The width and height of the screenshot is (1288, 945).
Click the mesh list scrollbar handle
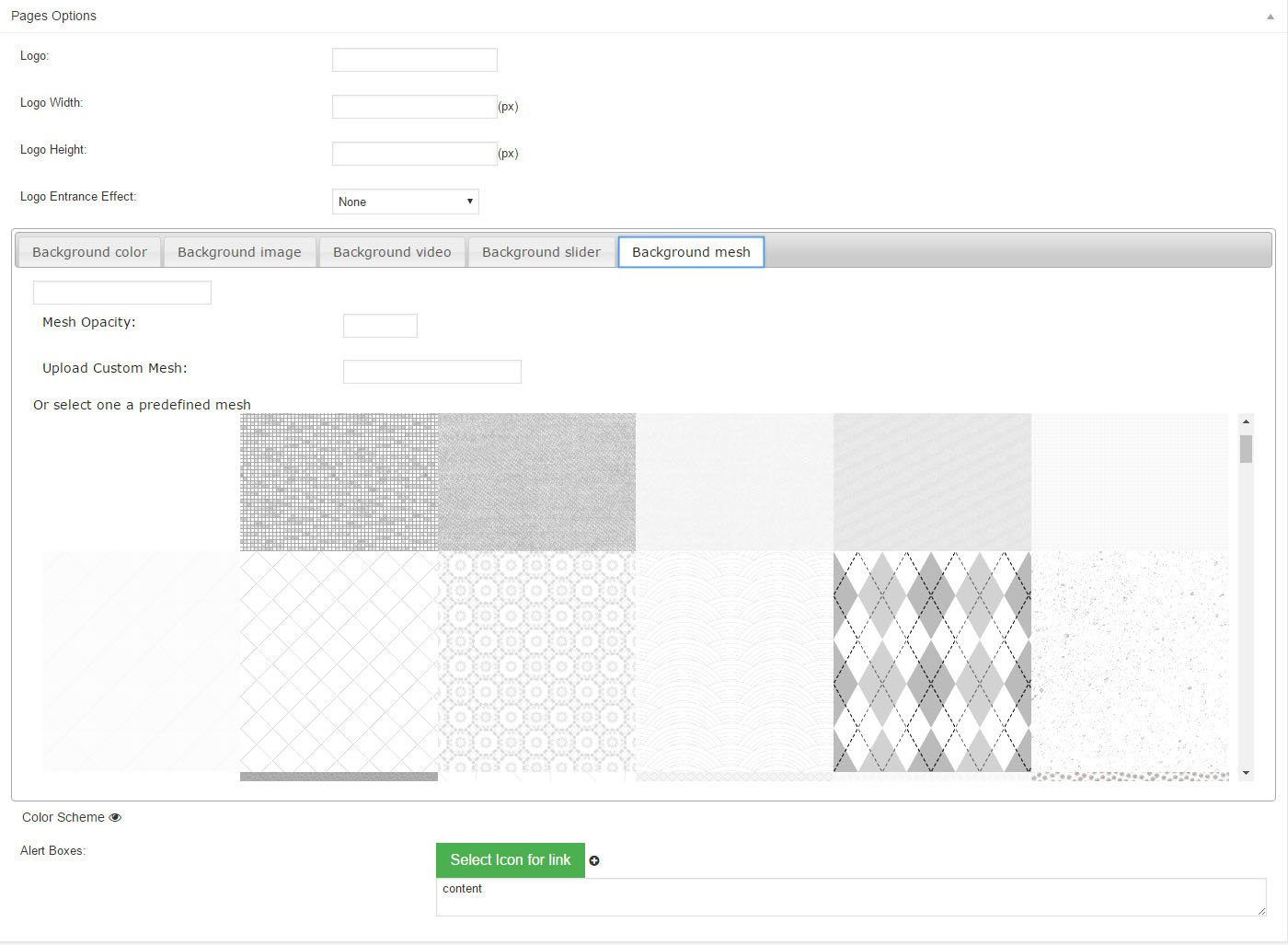point(1246,449)
